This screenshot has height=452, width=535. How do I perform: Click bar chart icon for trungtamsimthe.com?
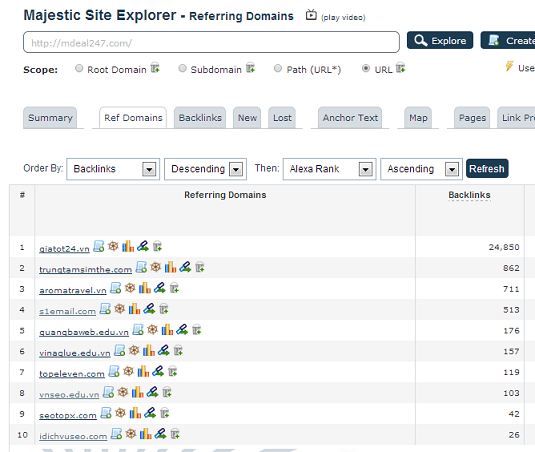[170, 267]
